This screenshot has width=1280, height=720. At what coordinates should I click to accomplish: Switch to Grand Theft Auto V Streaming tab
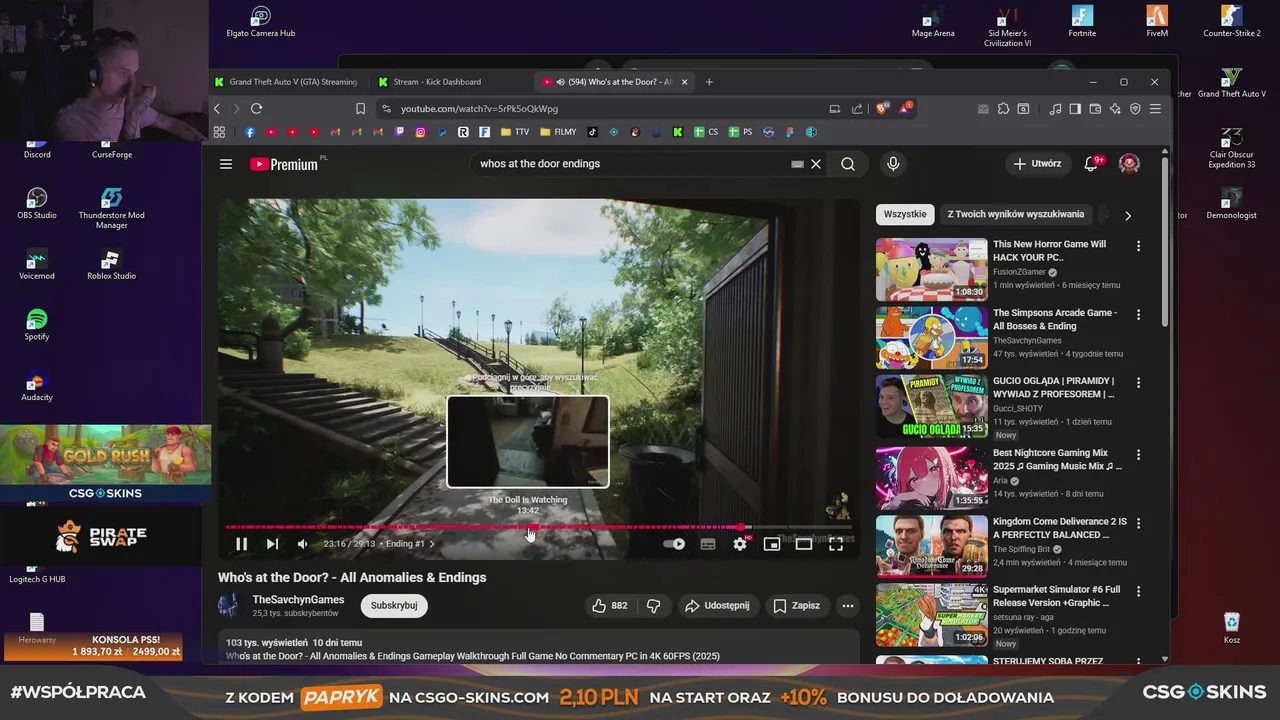pos(286,82)
